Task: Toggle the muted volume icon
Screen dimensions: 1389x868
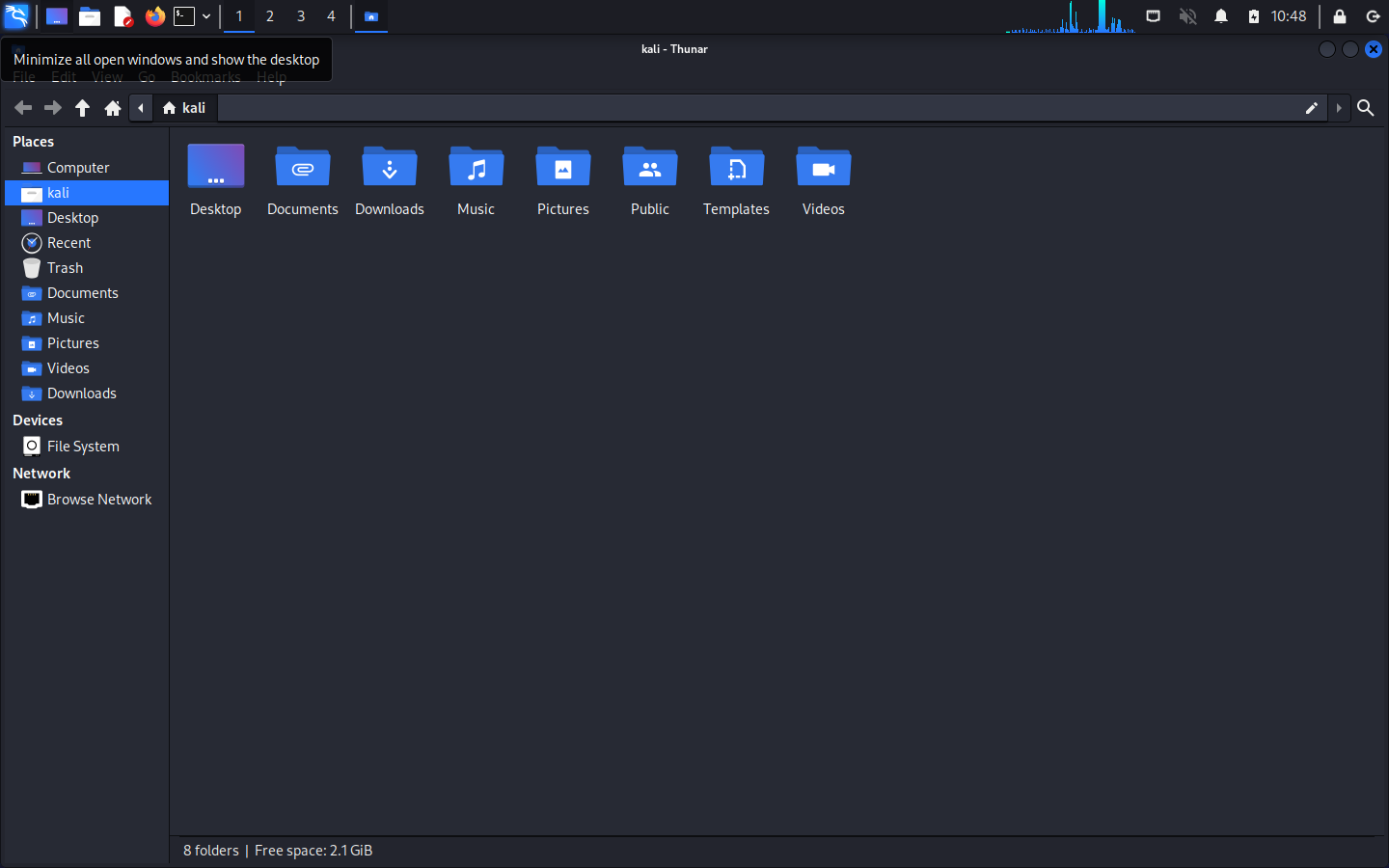Action: pos(1187,16)
